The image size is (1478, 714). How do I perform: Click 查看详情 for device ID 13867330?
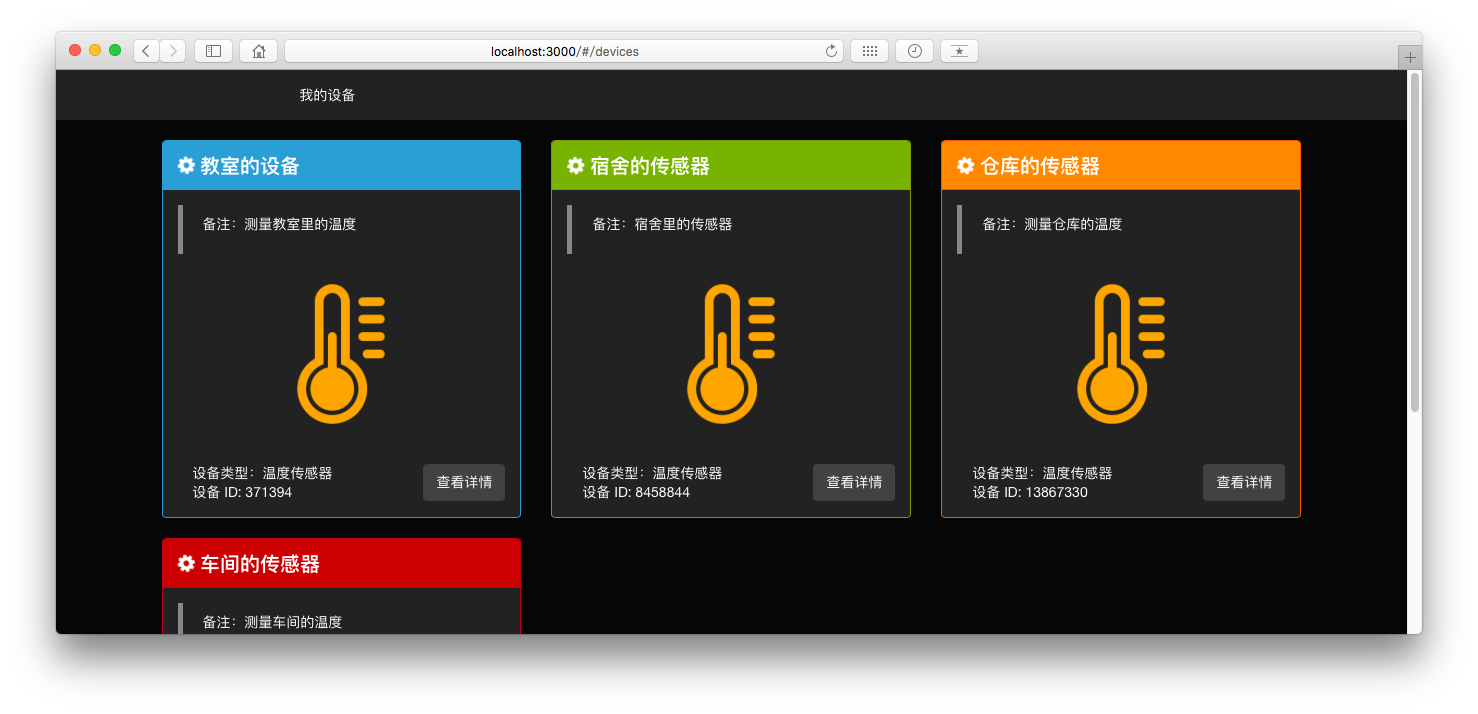pos(1244,482)
